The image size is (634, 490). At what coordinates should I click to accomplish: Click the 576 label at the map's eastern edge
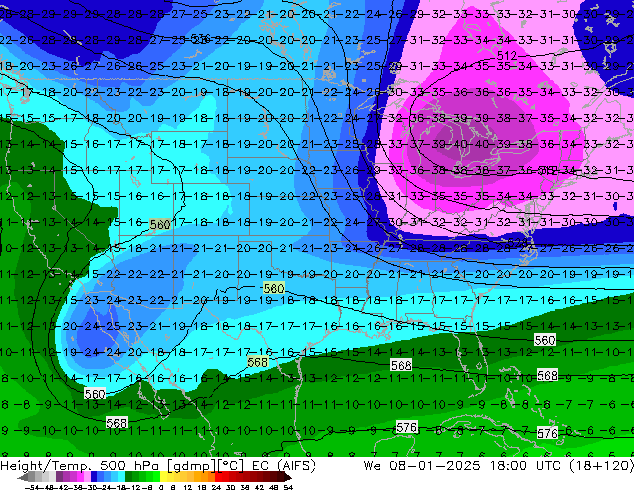pos(547,433)
